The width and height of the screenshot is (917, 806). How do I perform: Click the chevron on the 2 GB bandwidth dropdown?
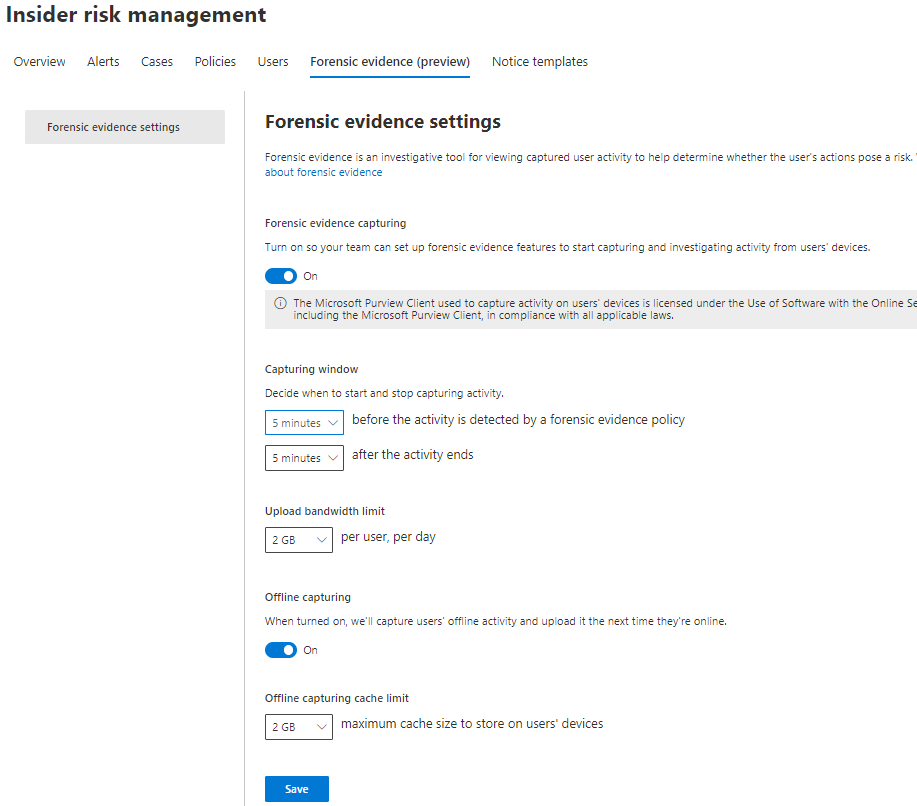click(322, 539)
